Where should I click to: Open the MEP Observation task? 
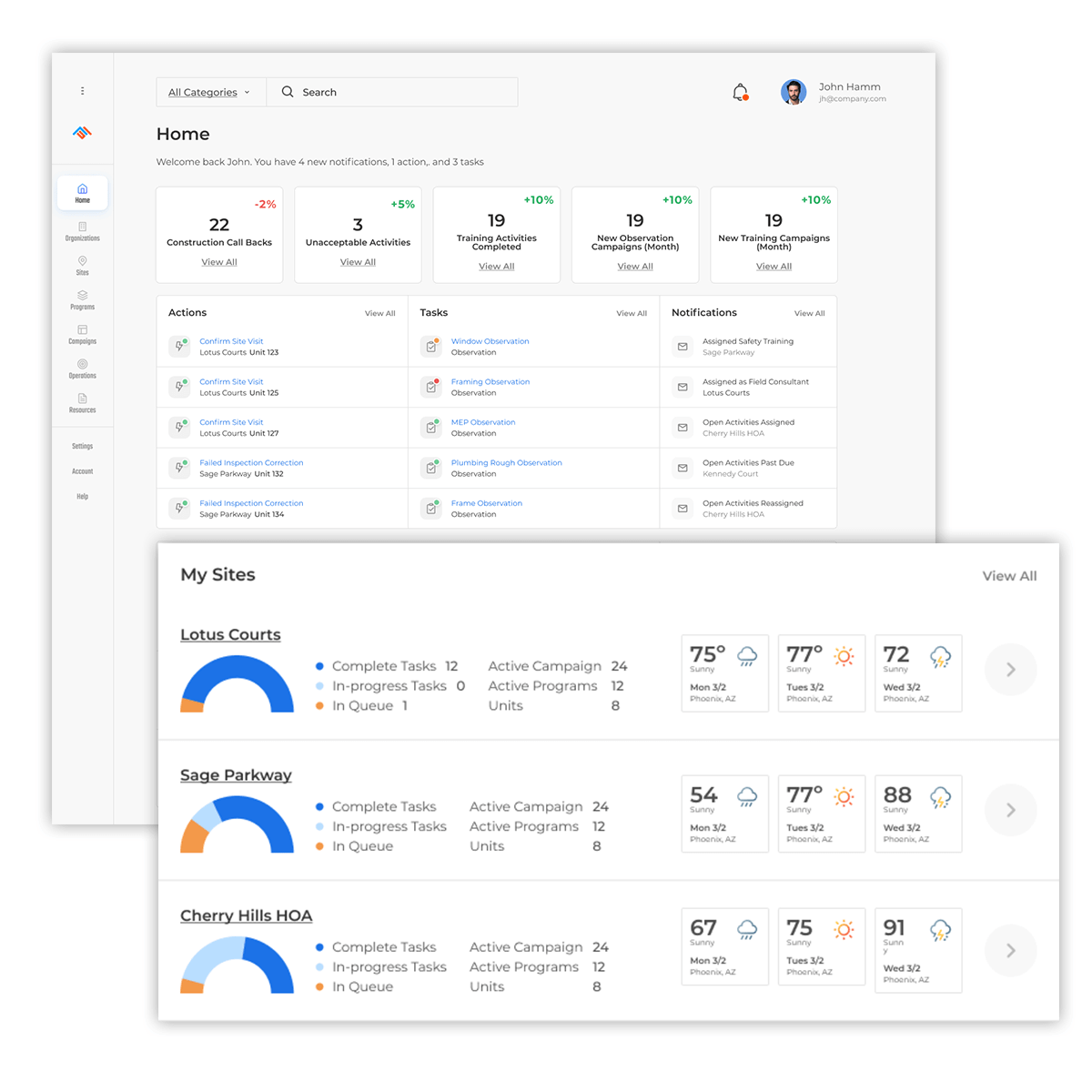coord(483,422)
